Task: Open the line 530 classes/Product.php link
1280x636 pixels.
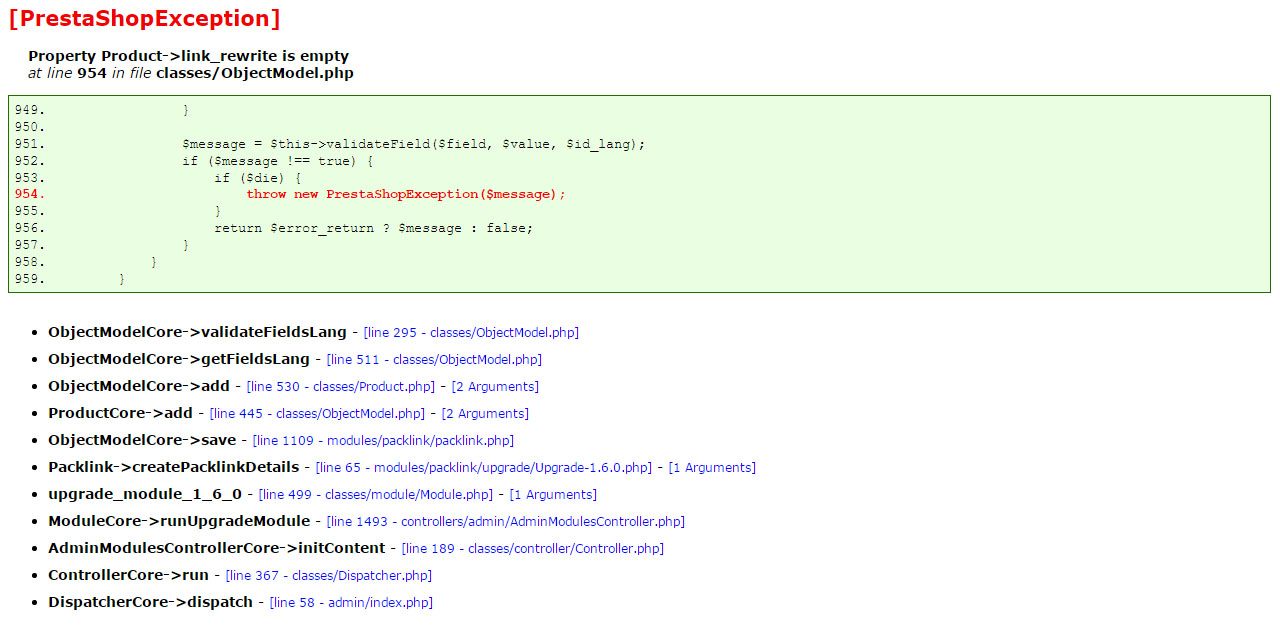Action: tap(341, 386)
